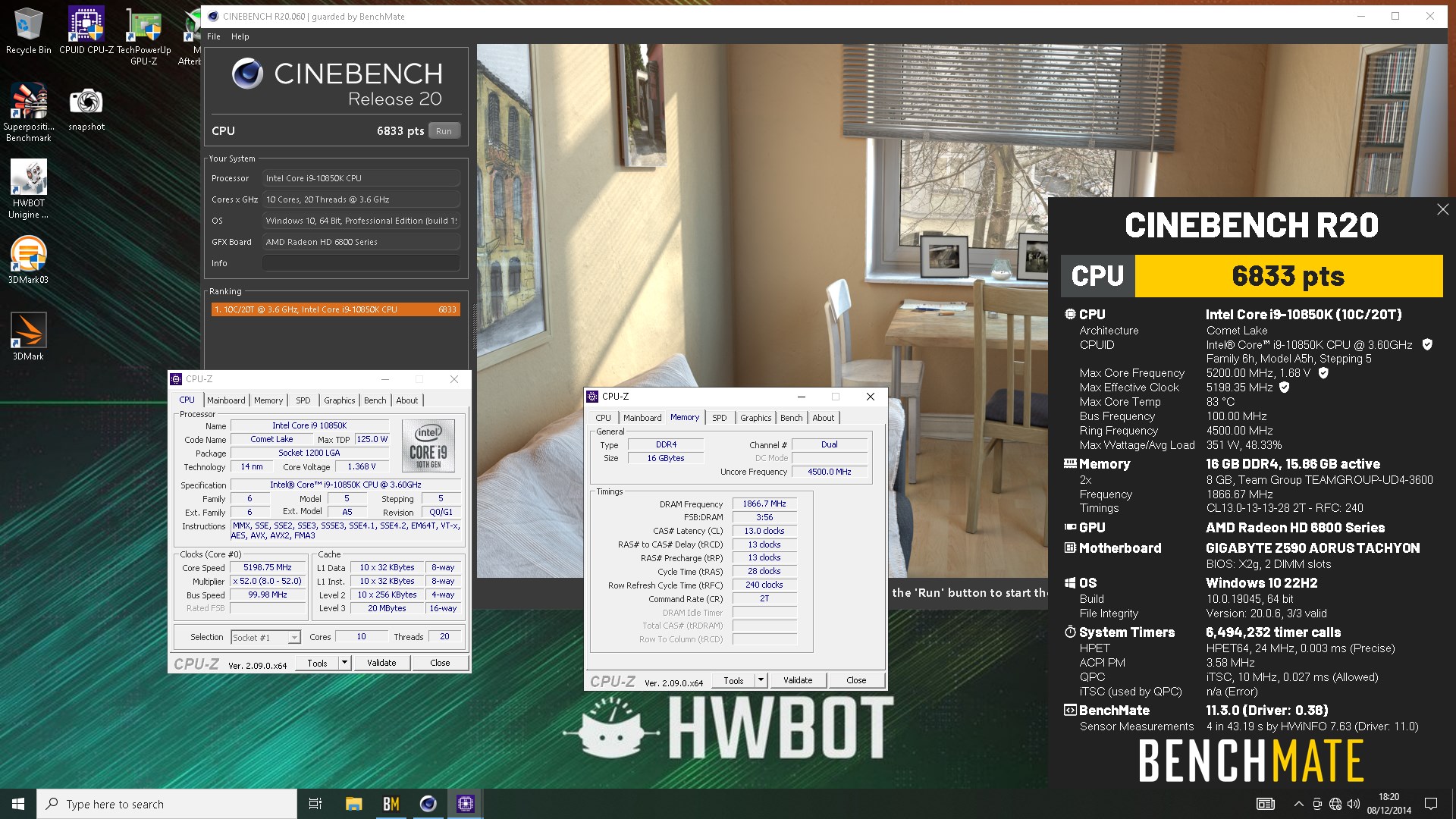The height and width of the screenshot is (819, 1456).
Task: Switch to BenchMate on the taskbar
Action: coord(391,804)
